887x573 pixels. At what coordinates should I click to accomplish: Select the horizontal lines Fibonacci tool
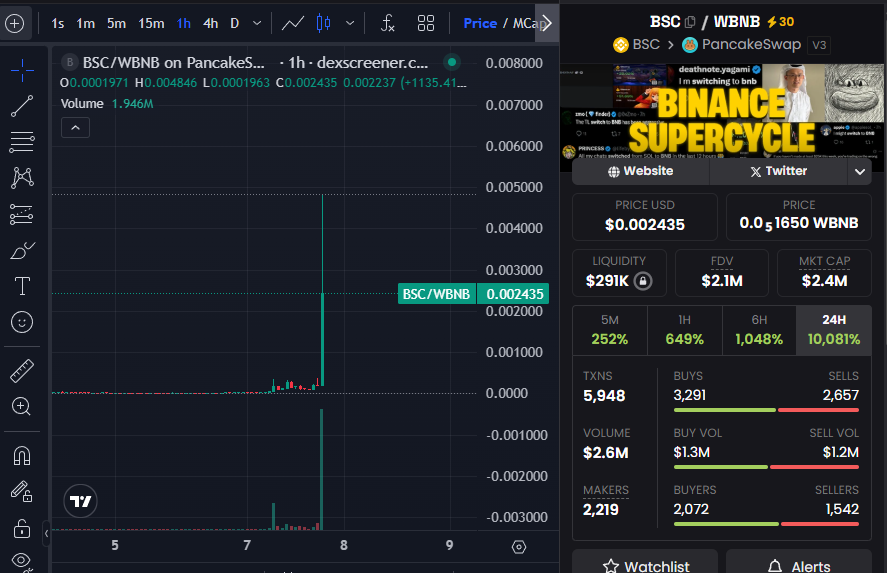click(x=22, y=141)
